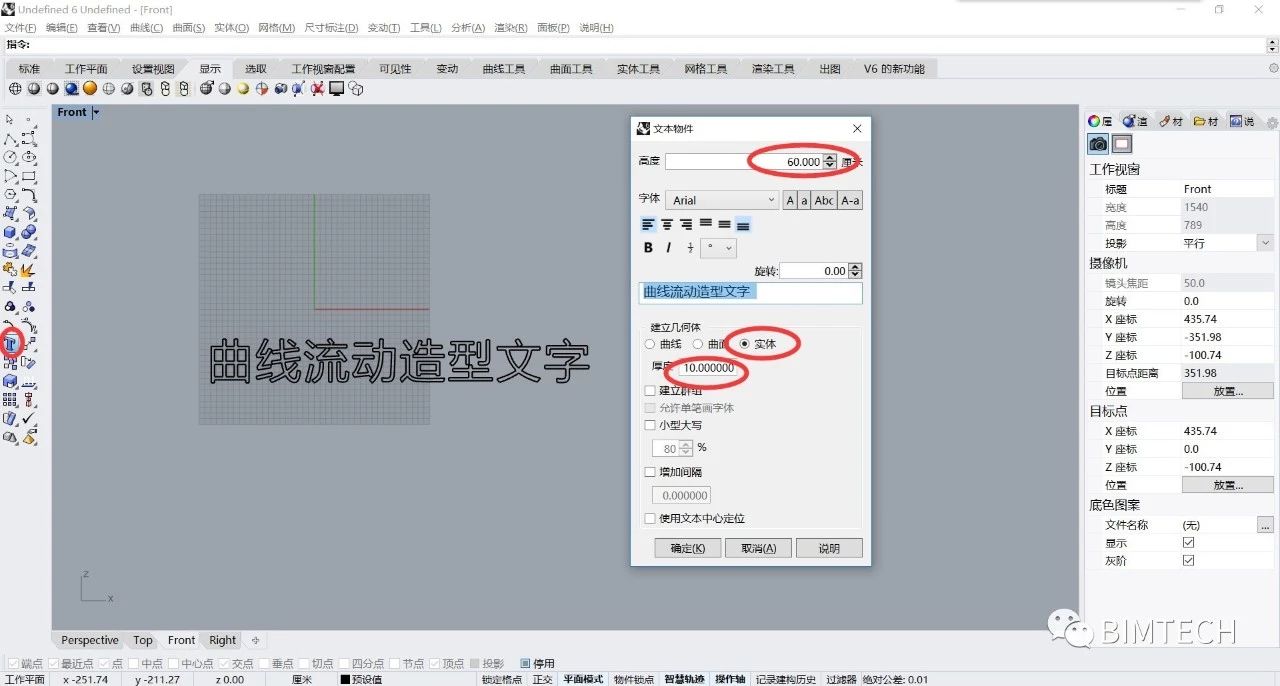Click the red X sphere icon in display toolbar
Image resolution: width=1280 pixels, height=686 pixels.
pyautogui.click(x=318, y=89)
